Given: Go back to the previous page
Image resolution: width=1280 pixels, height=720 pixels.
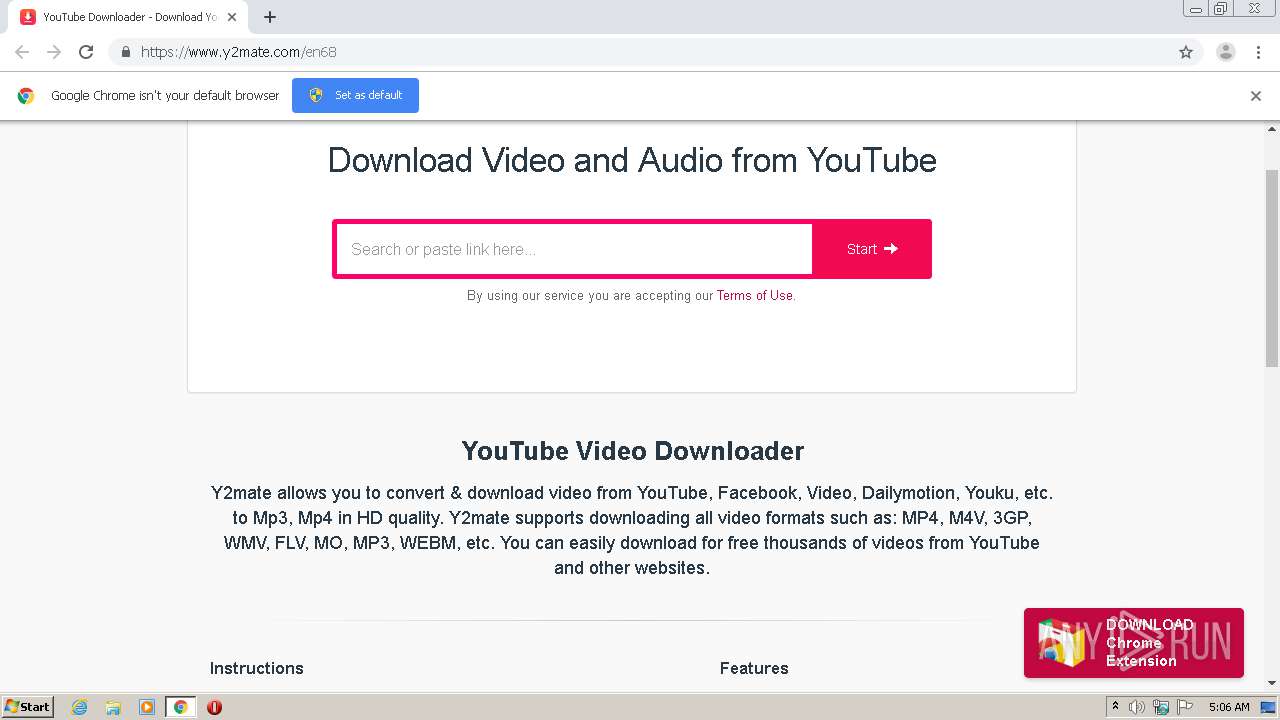Looking at the screenshot, I should (22, 52).
